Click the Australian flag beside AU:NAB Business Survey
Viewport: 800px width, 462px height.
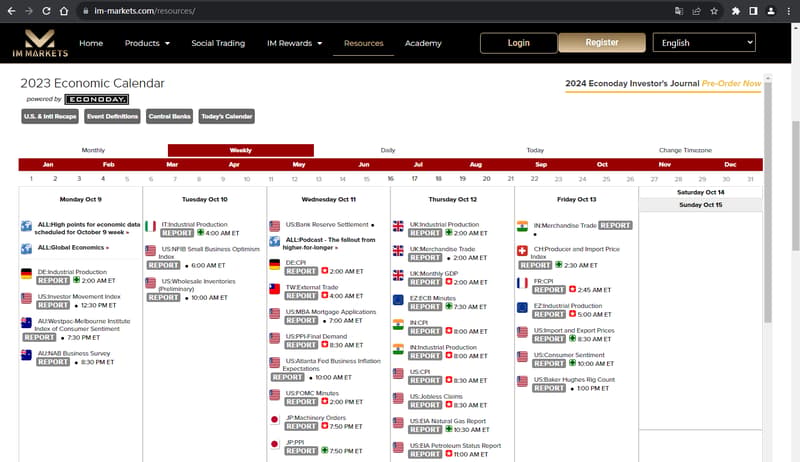27,355
